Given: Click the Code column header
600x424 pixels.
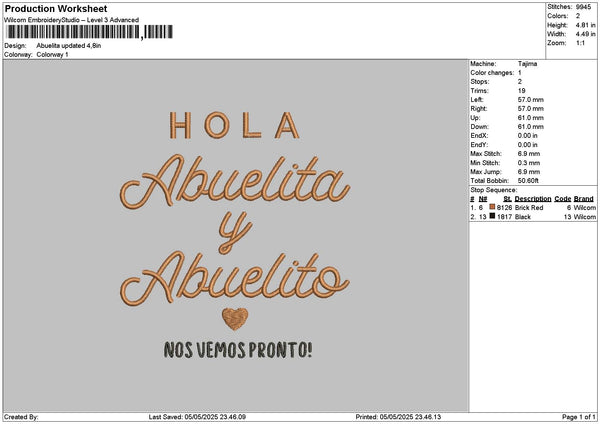Looking at the screenshot, I should 562,199.
